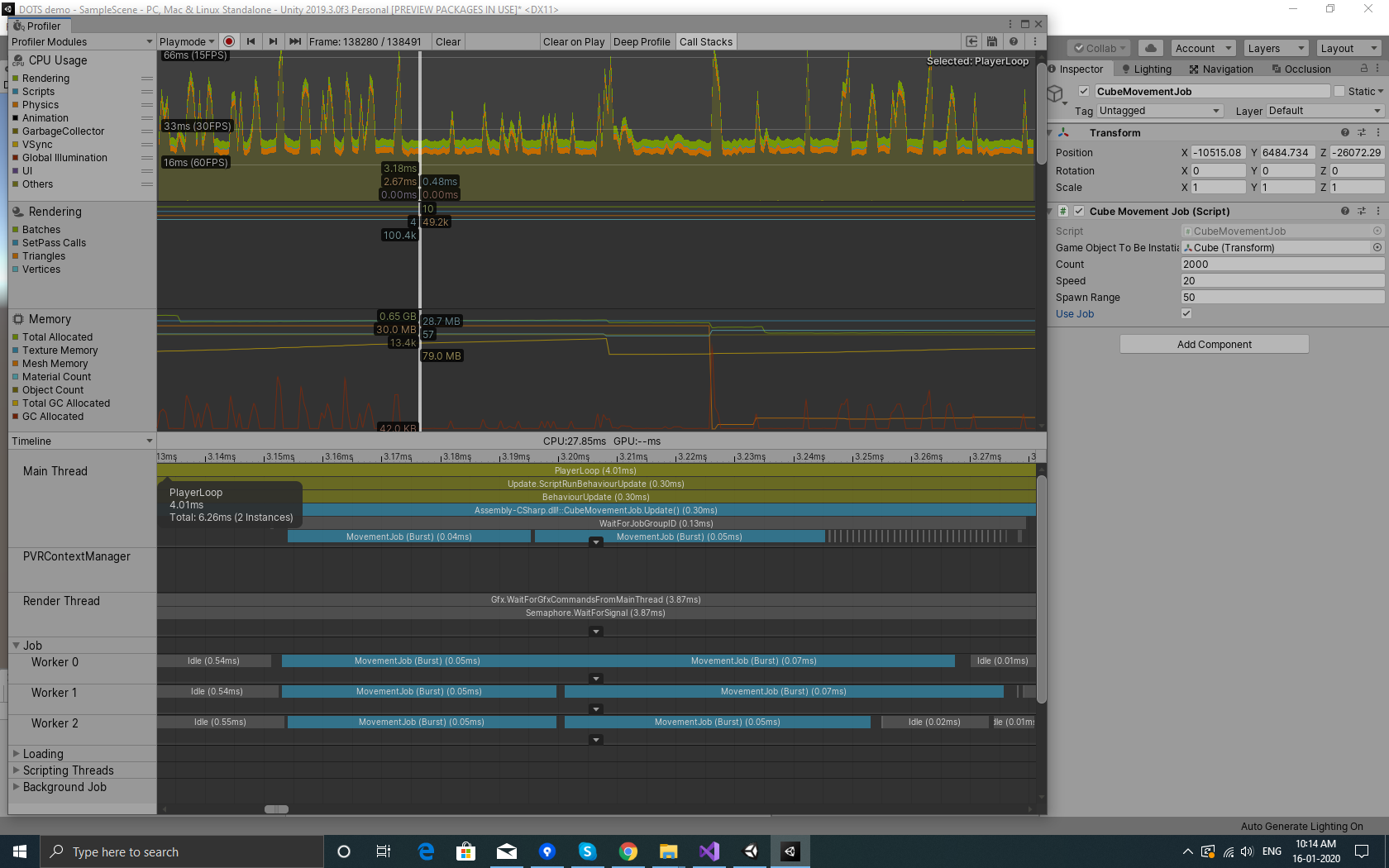The width and height of the screenshot is (1389, 868).
Task: Jump to previous frame in Profiler
Action: click(251, 41)
